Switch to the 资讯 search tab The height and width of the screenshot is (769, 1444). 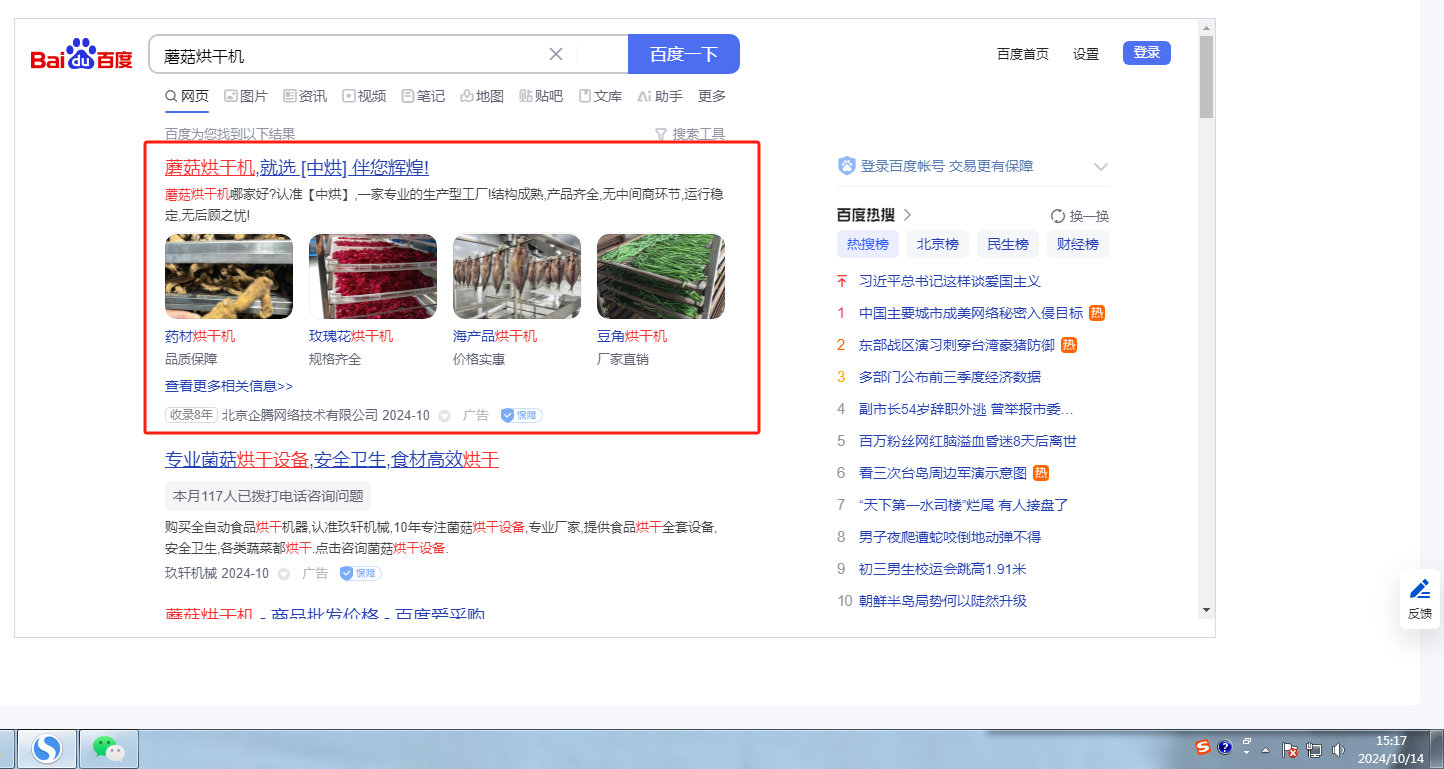click(x=305, y=96)
